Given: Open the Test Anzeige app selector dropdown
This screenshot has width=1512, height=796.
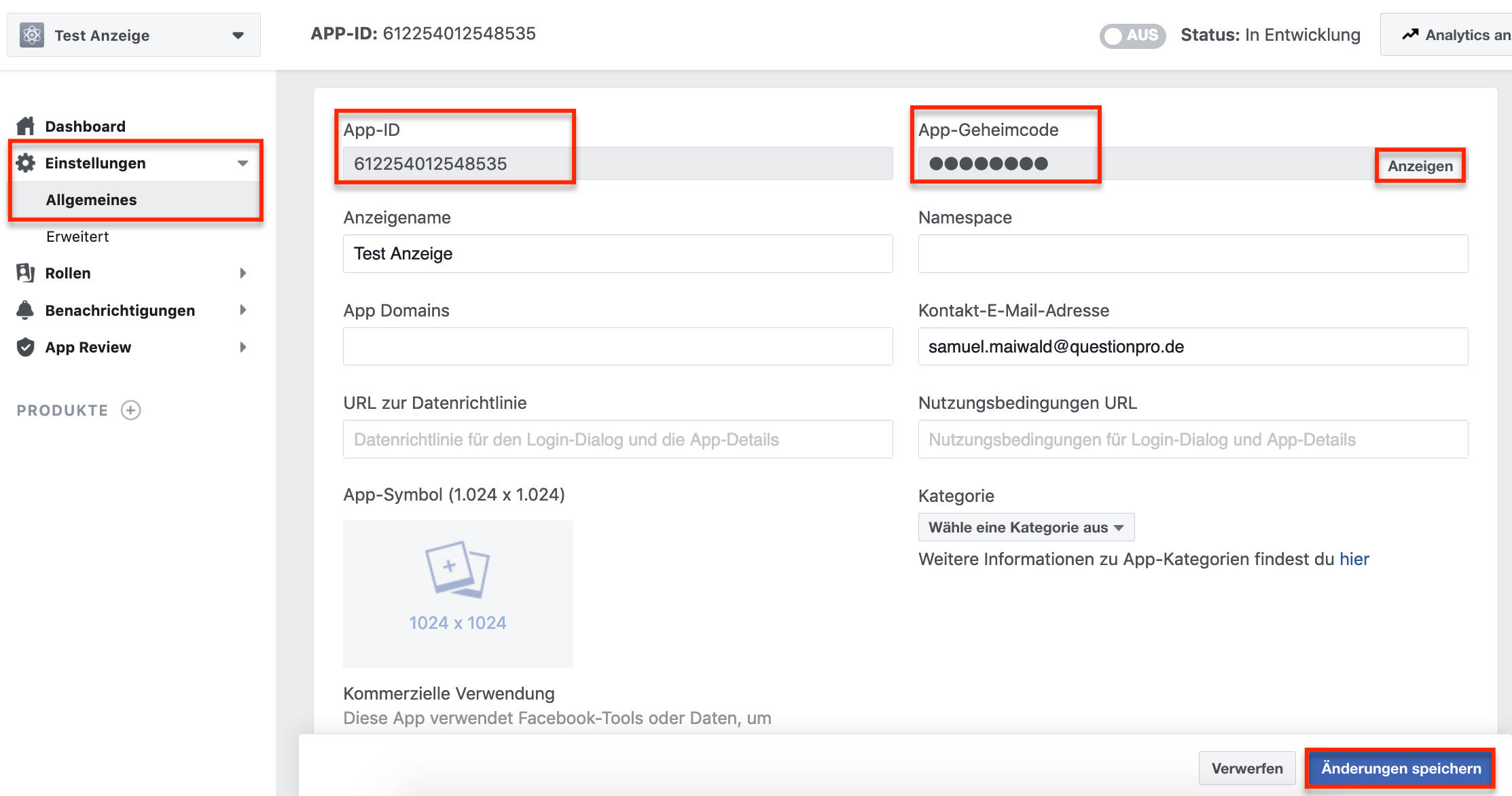Looking at the screenshot, I should (x=238, y=35).
